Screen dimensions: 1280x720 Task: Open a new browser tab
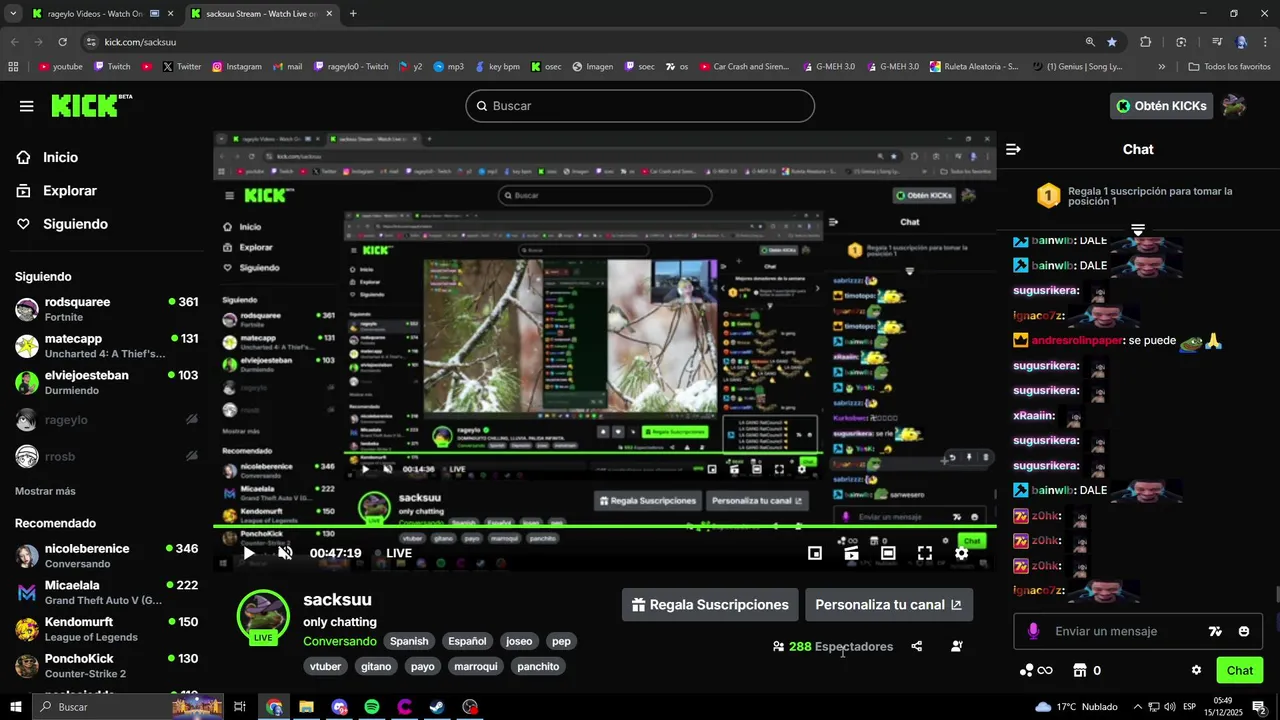353,14
